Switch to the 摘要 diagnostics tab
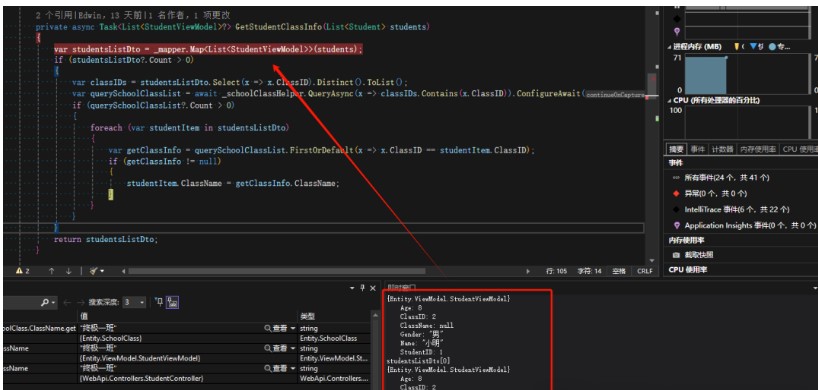 pyautogui.click(x=676, y=149)
